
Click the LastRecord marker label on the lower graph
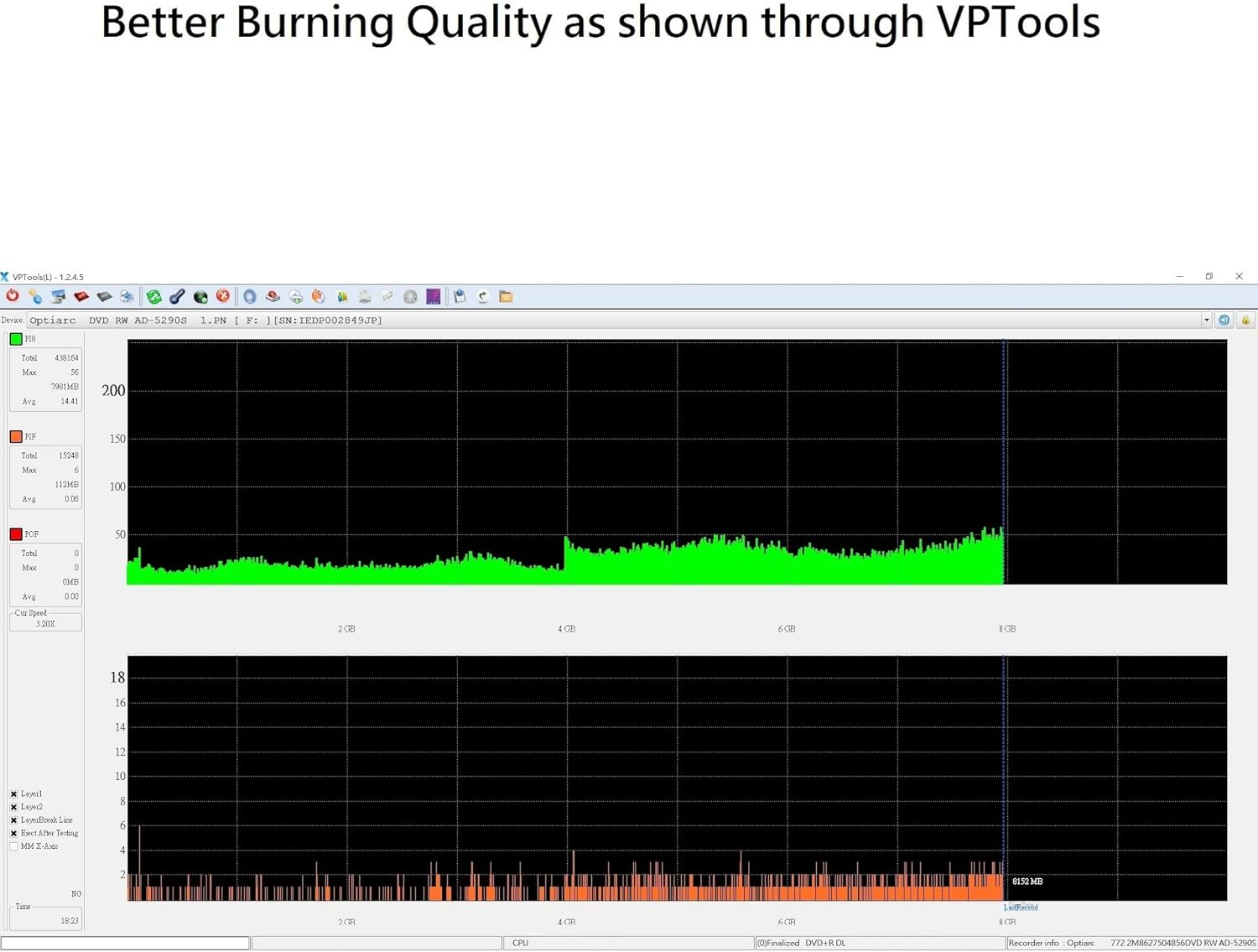coord(1021,908)
